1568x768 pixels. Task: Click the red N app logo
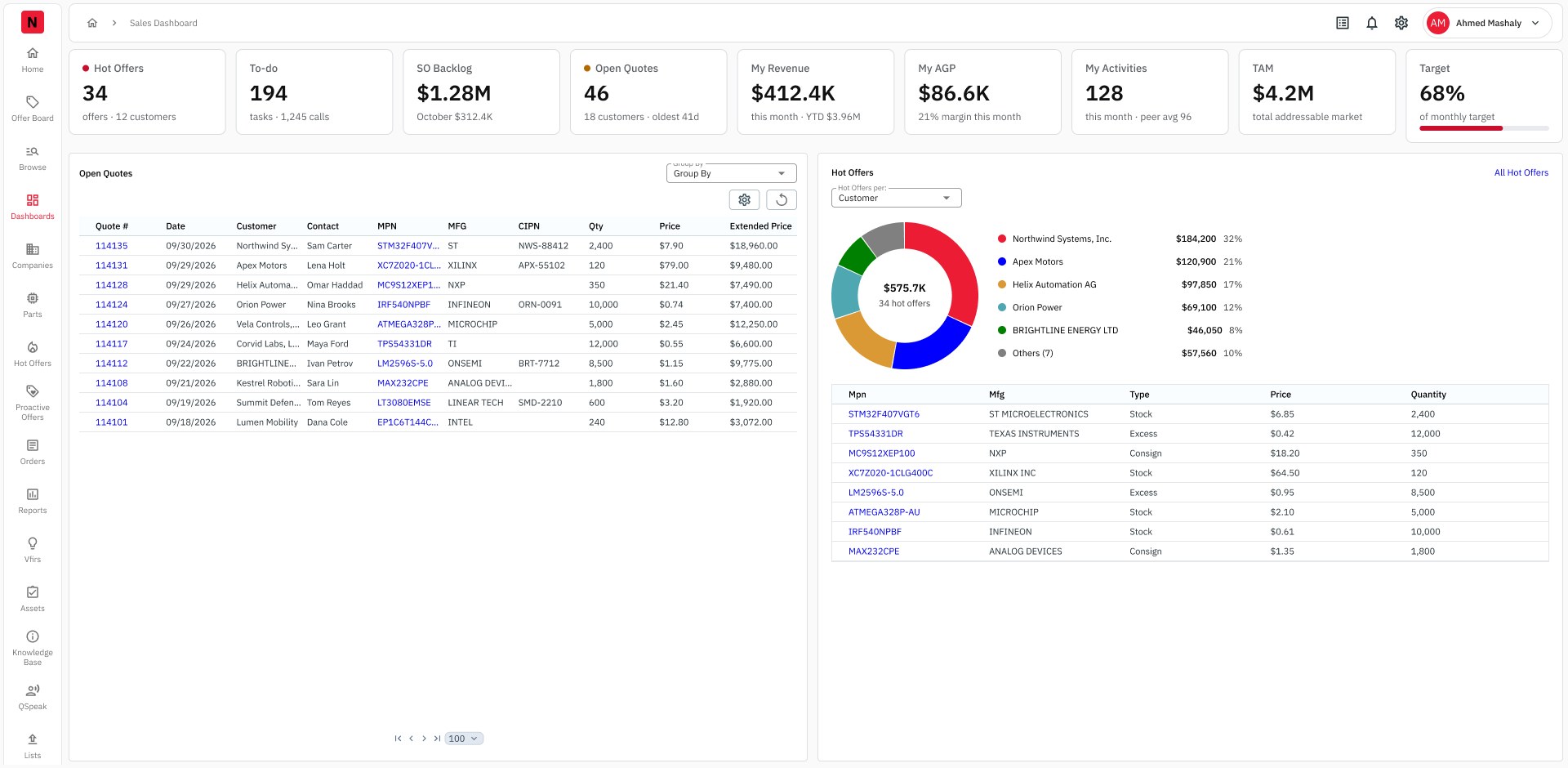pyautogui.click(x=33, y=22)
